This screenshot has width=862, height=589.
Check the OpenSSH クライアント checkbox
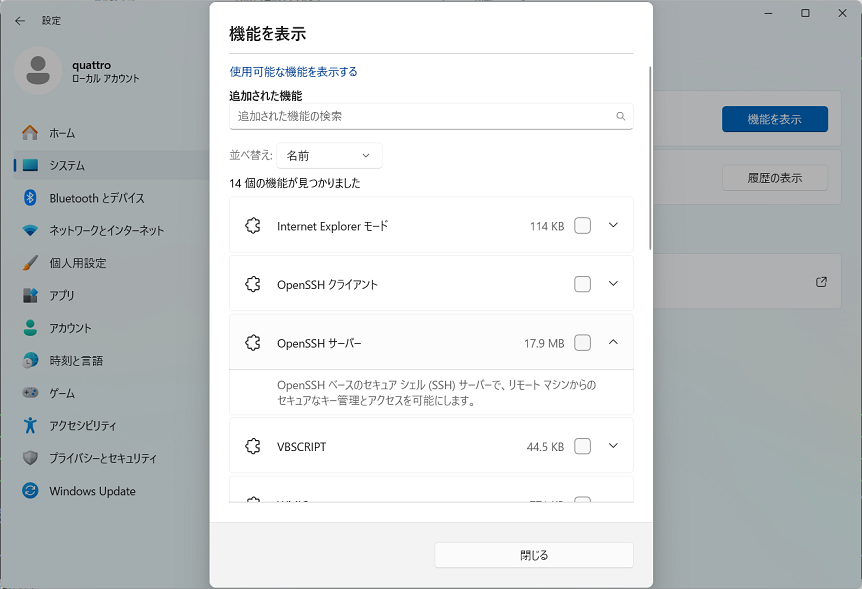(582, 285)
